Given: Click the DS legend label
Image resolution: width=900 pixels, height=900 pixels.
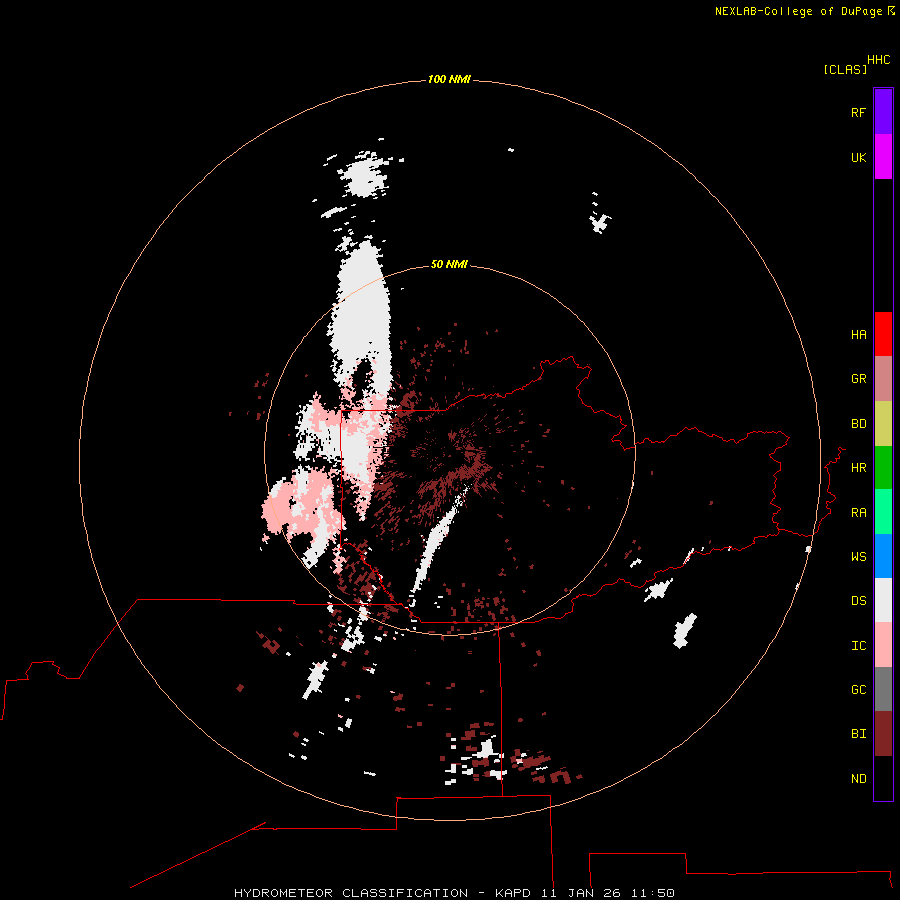Looking at the screenshot, I should pos(858,601).
